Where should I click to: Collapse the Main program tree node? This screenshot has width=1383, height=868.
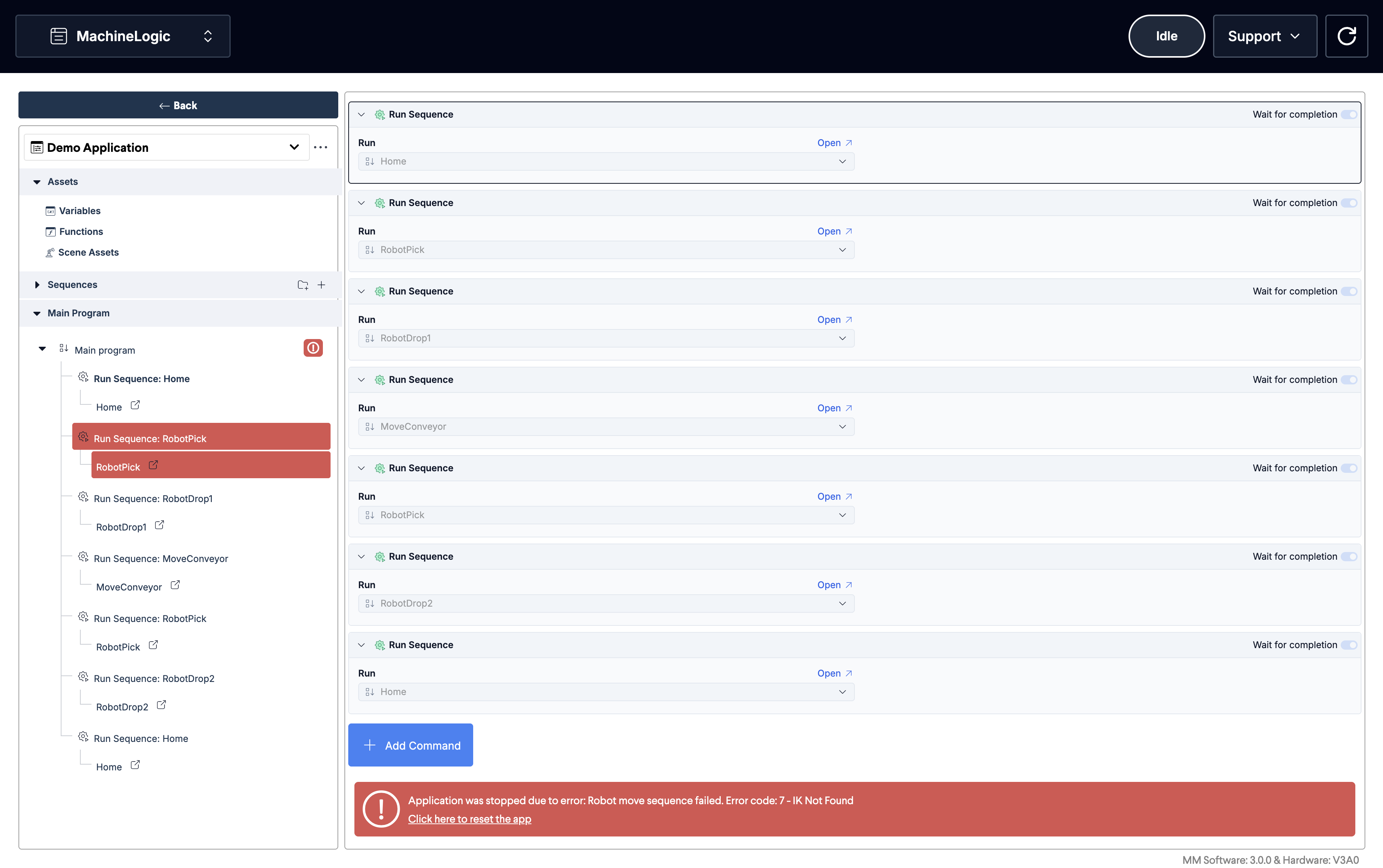(x=42, y=349)
